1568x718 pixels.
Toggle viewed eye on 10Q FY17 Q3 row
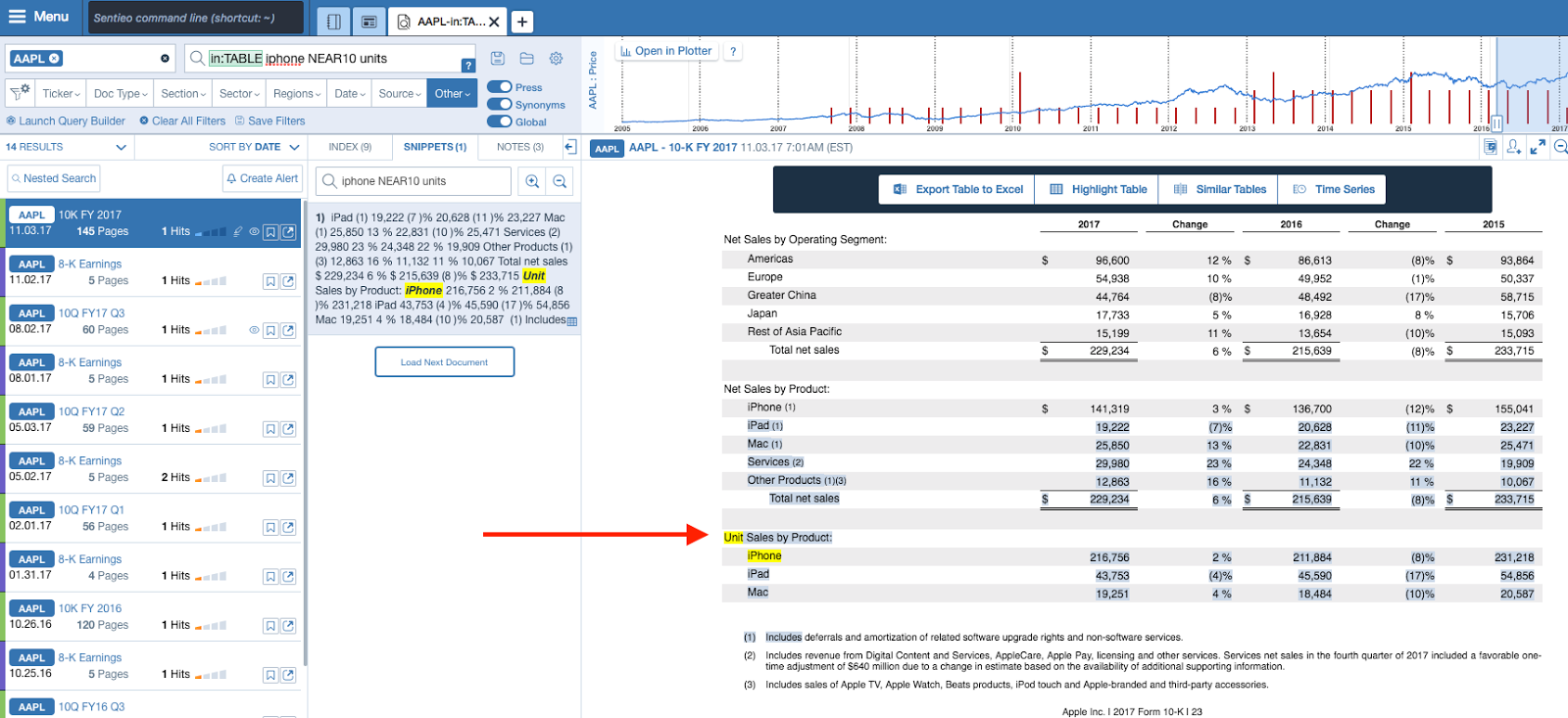click(x=254, y=330)
